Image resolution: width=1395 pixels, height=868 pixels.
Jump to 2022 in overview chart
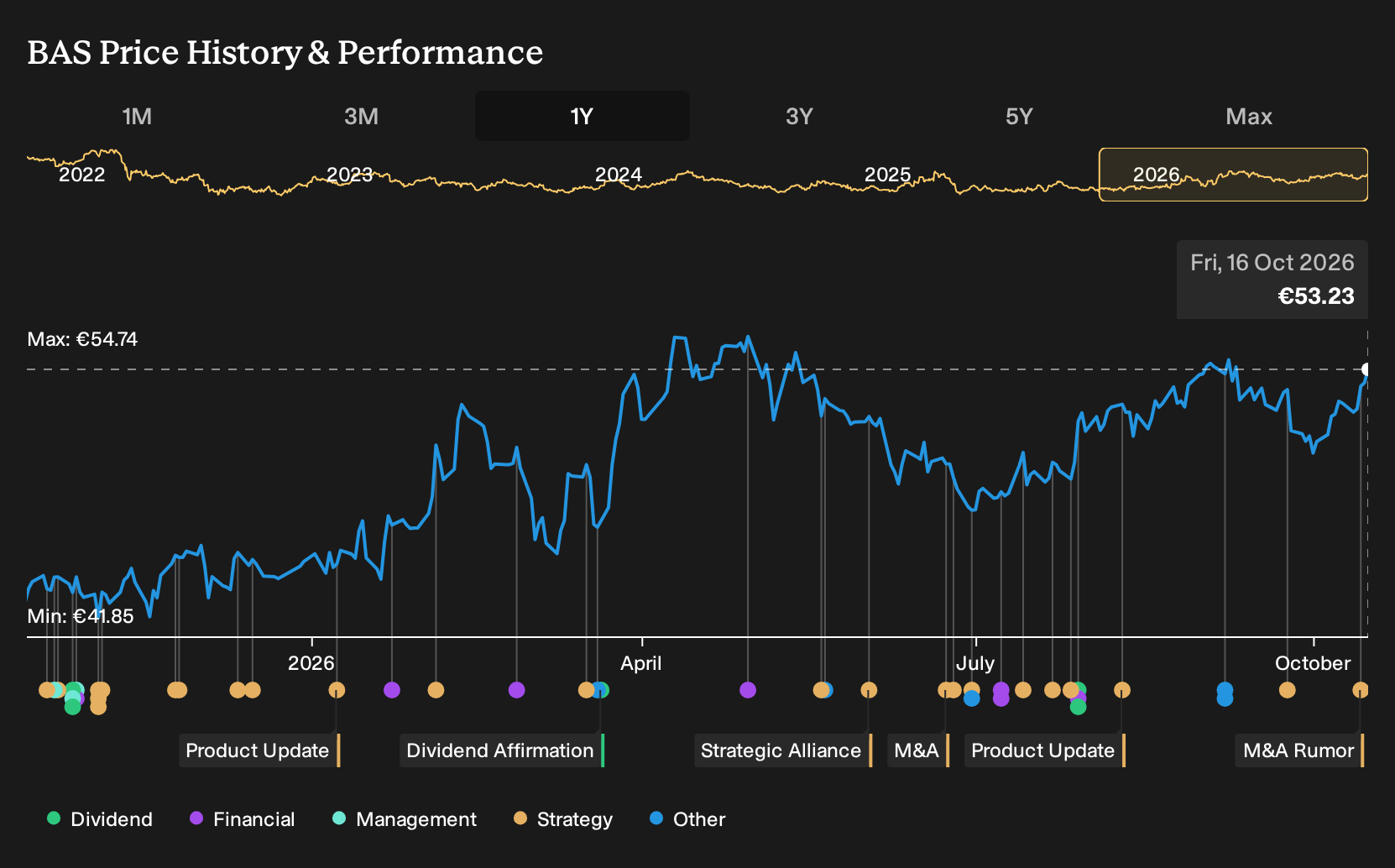(81, 175)
